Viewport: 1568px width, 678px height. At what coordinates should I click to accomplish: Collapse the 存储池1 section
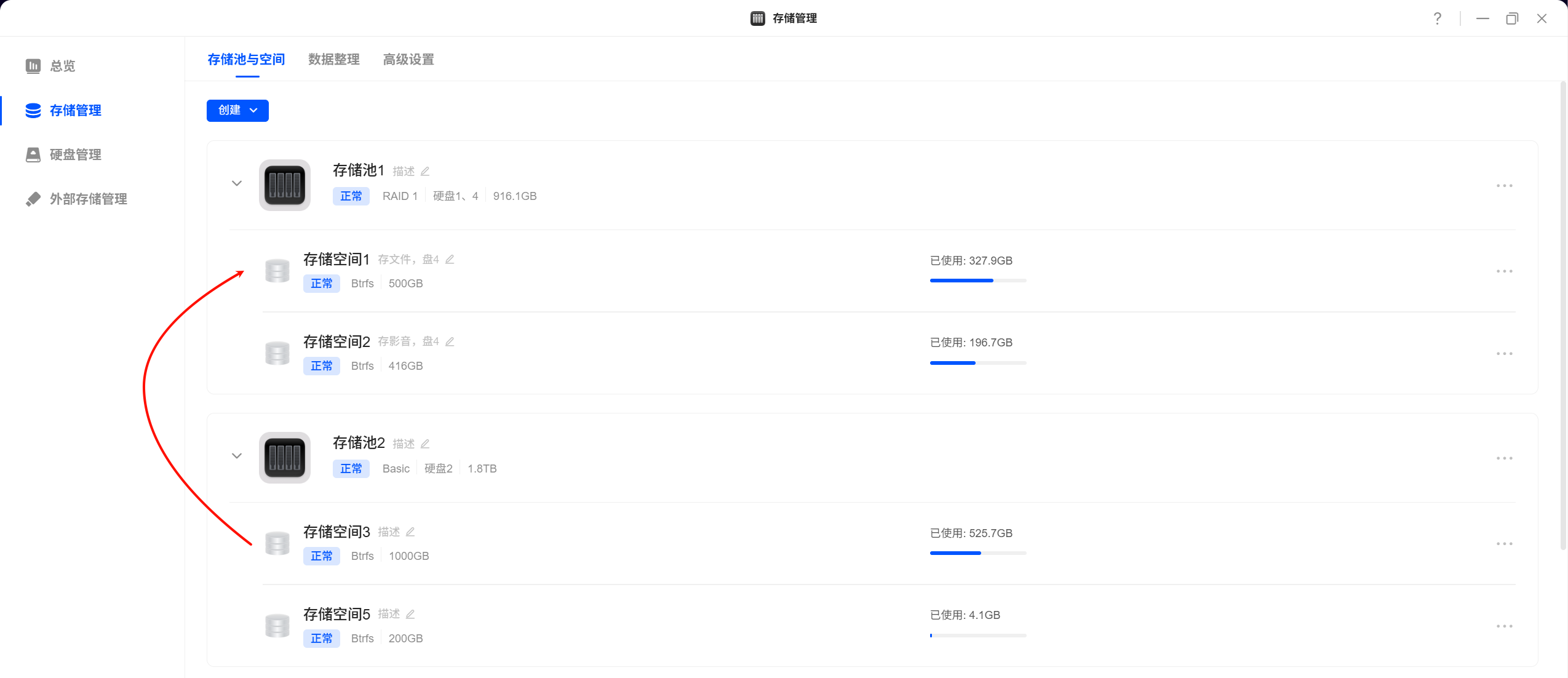237,183
